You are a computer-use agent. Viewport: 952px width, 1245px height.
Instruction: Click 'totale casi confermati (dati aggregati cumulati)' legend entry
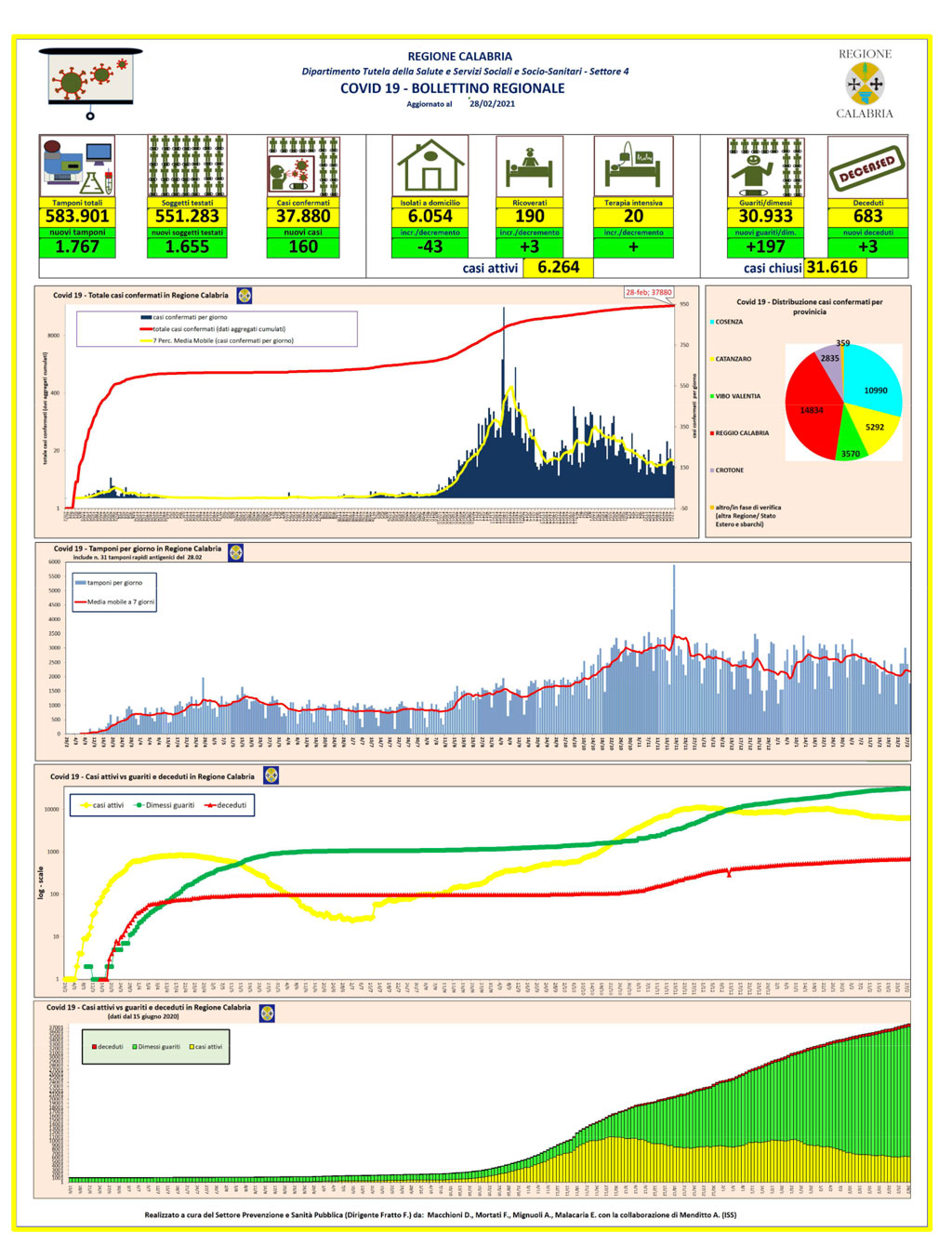pos(213,329)
